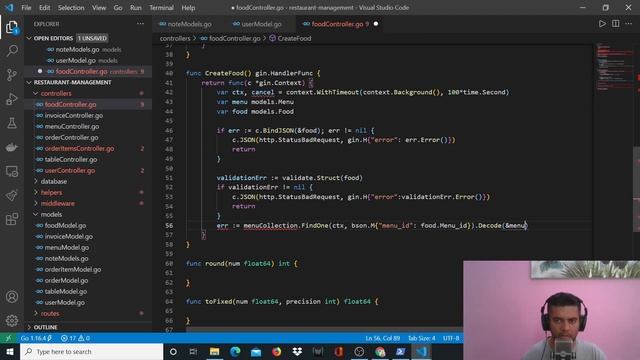This screenshot has height=360, width=640.
Task: Open foodModel.go in models folder
Action: tap(65, 225)
